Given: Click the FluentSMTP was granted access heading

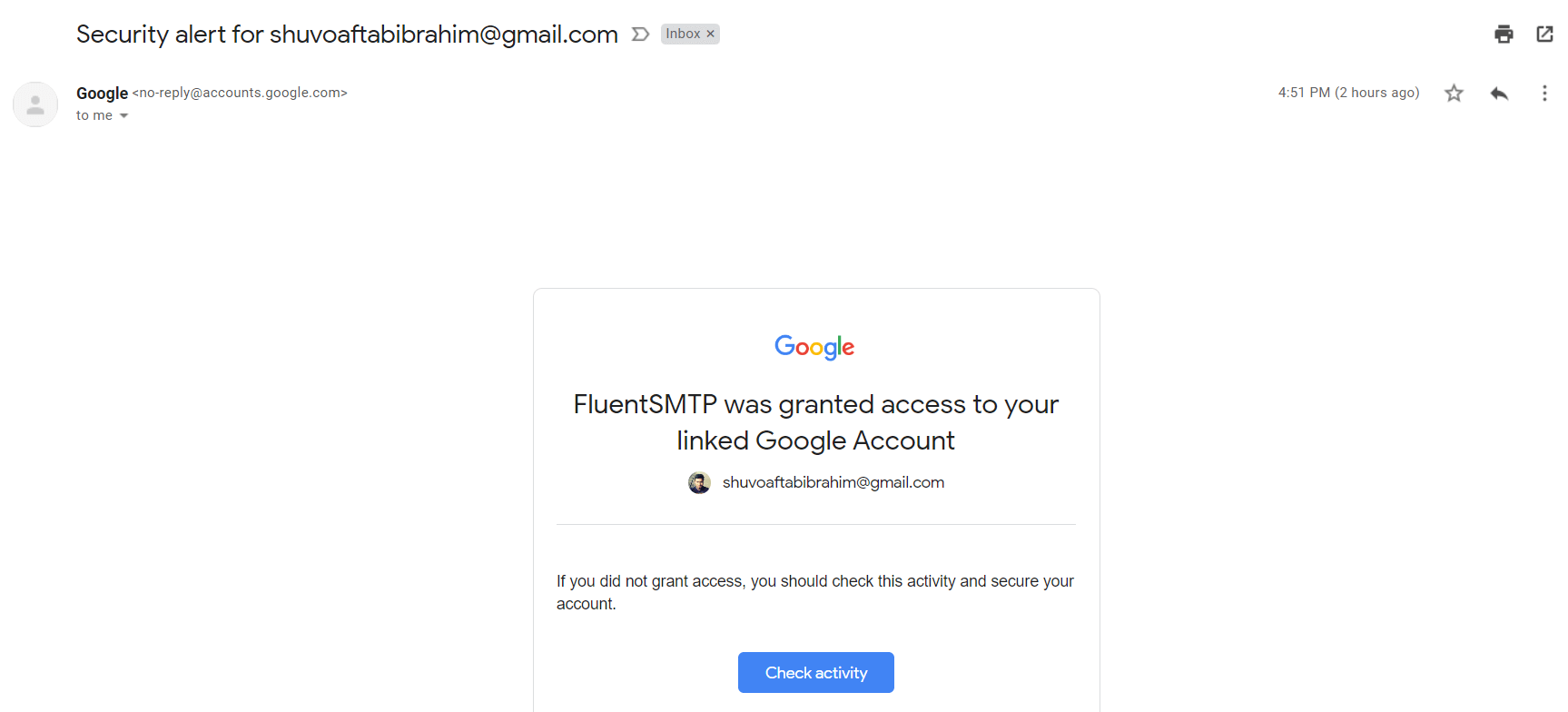Looking at the screenshot, I should coord(816,421).
